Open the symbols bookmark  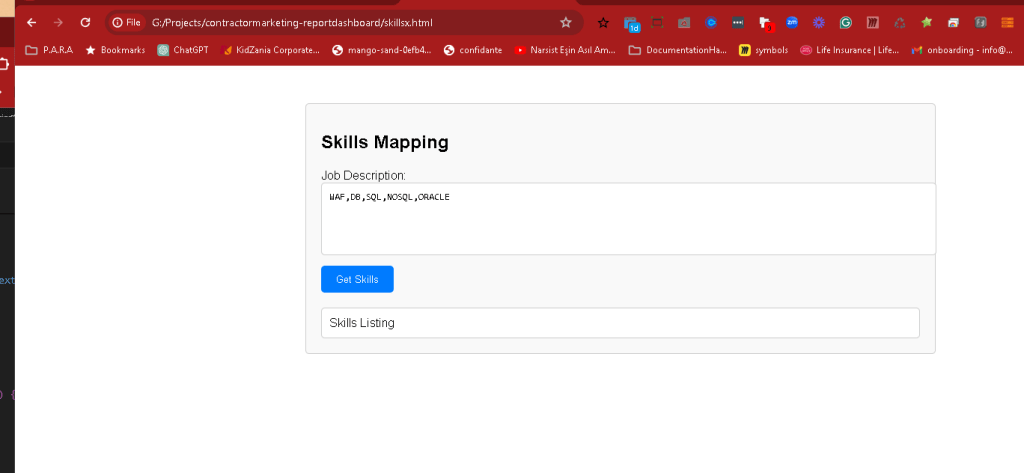click(763, 50)
